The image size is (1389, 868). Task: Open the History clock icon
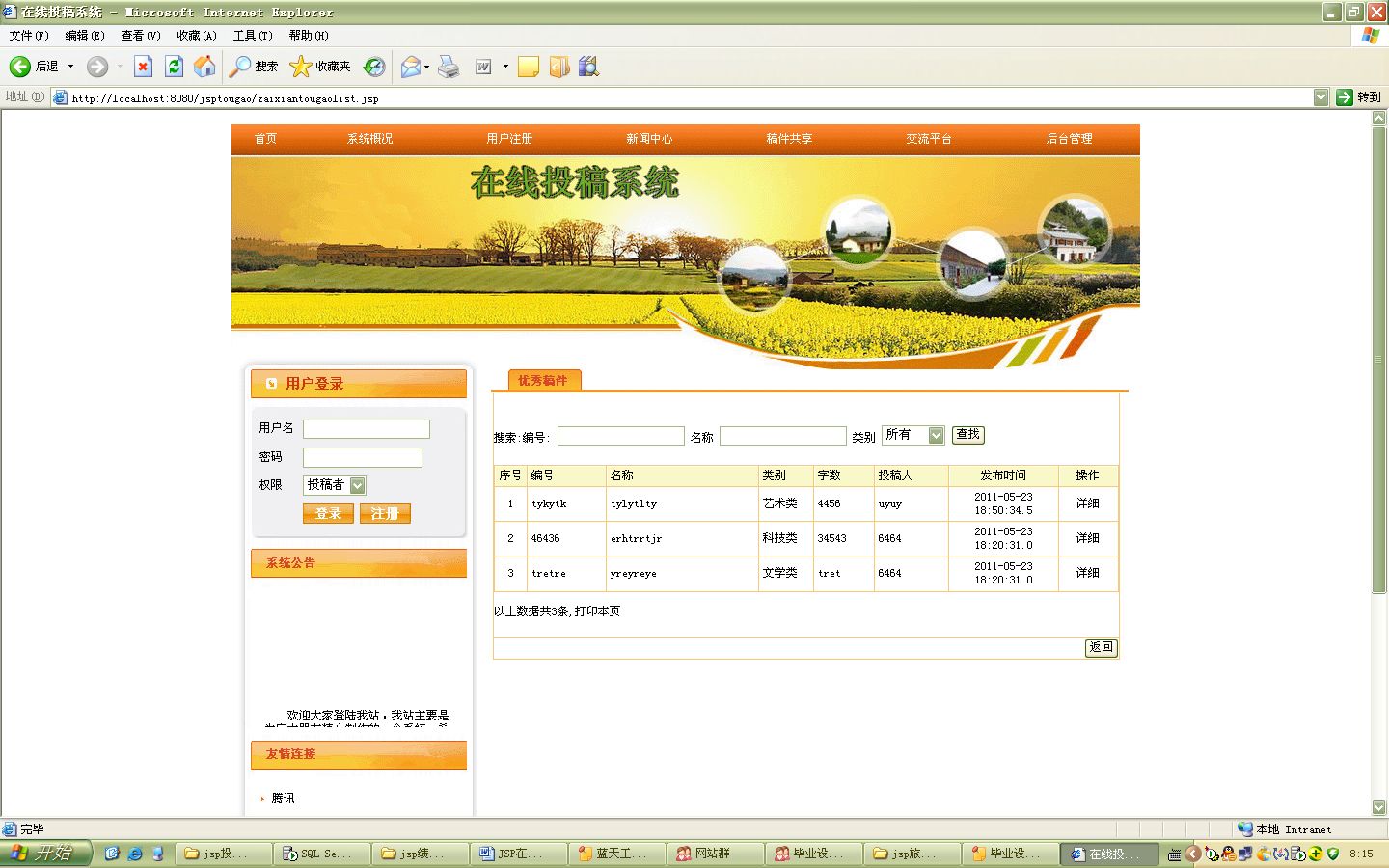(x=374, y=67)
